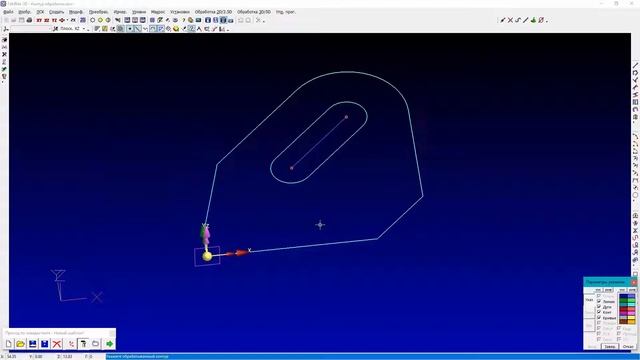Click the question mark help icon

184,20
